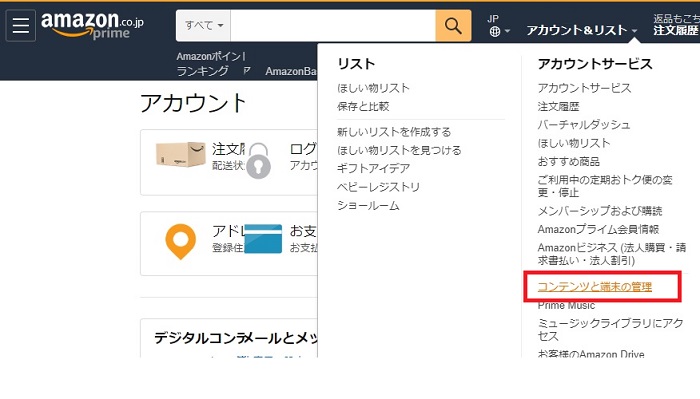
Task: Open ご利用中の定期おトク便の変更・停止 link
Action: click(x=605, y=186)
